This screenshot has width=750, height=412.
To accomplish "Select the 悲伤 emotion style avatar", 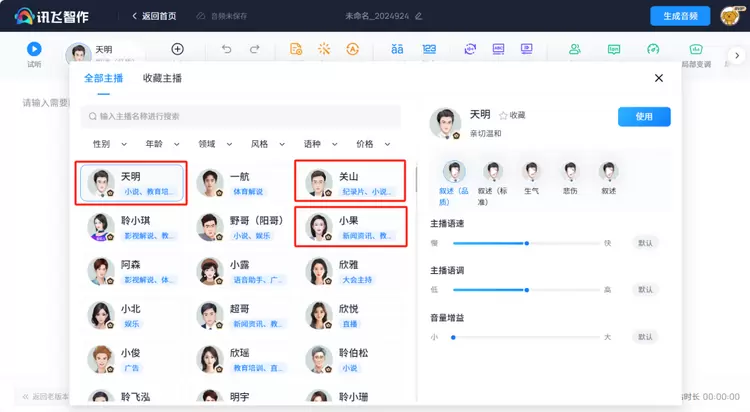I will [570, 172].
